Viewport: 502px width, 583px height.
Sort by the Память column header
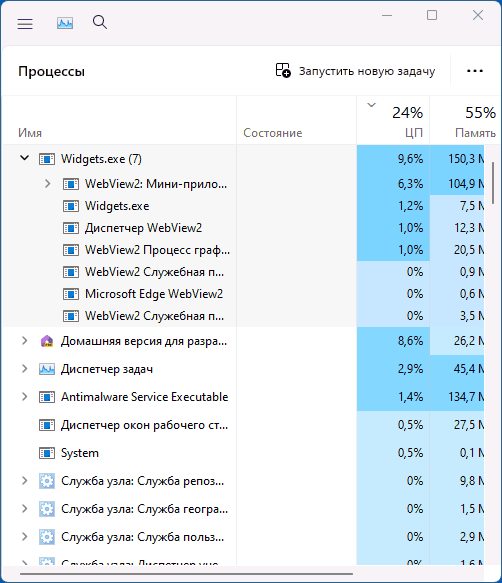coord(465,120)
